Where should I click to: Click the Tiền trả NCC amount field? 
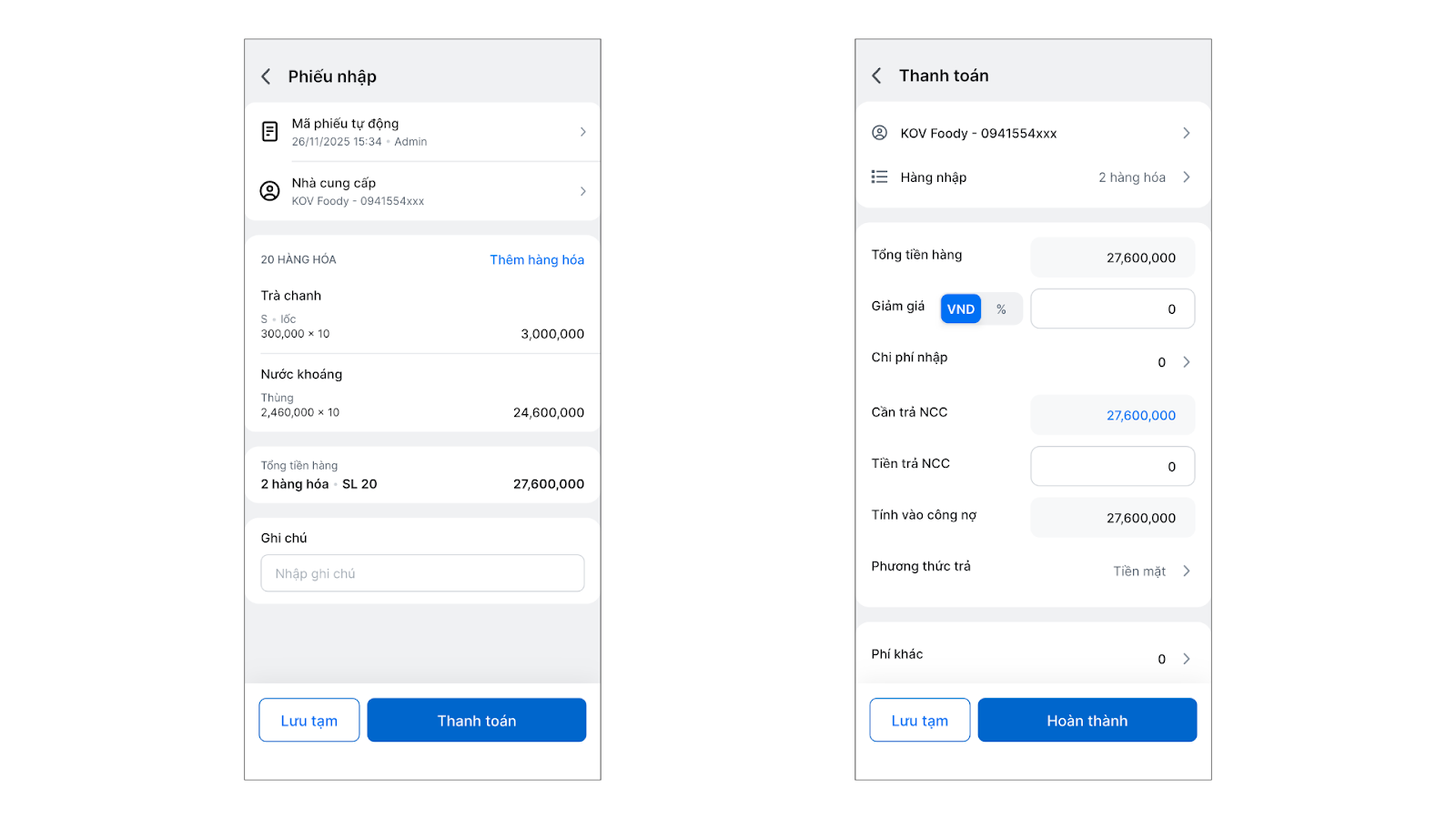1112,467
